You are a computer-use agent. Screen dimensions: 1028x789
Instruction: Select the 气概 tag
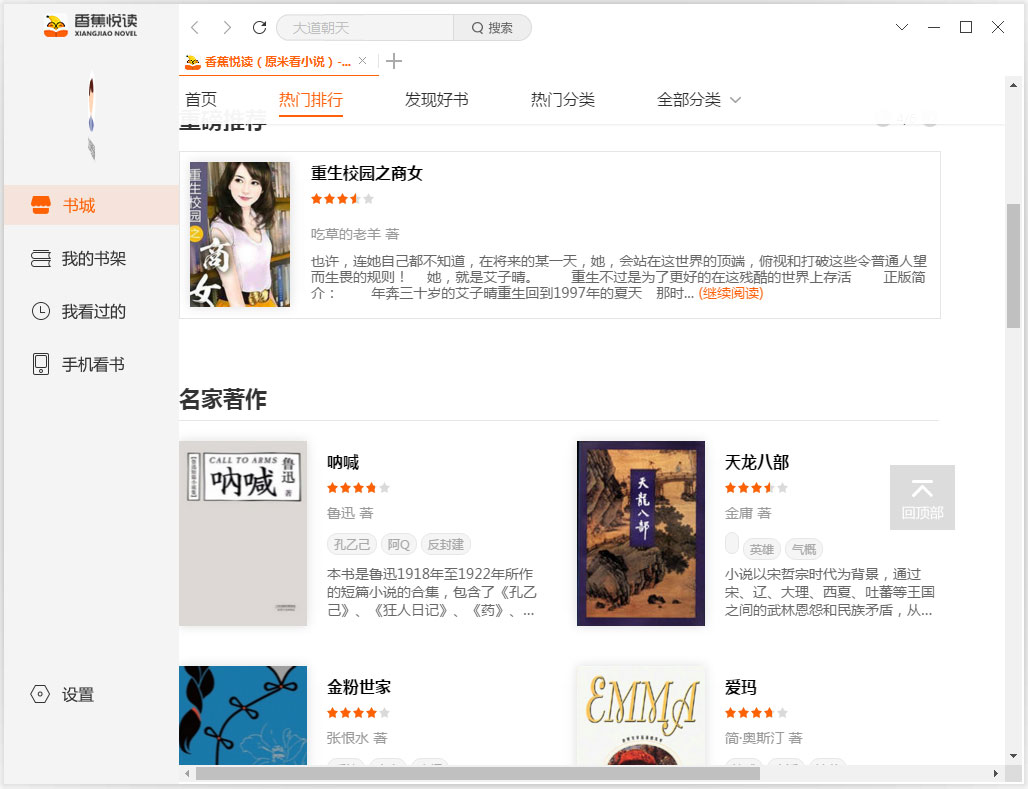pos(804,549)
